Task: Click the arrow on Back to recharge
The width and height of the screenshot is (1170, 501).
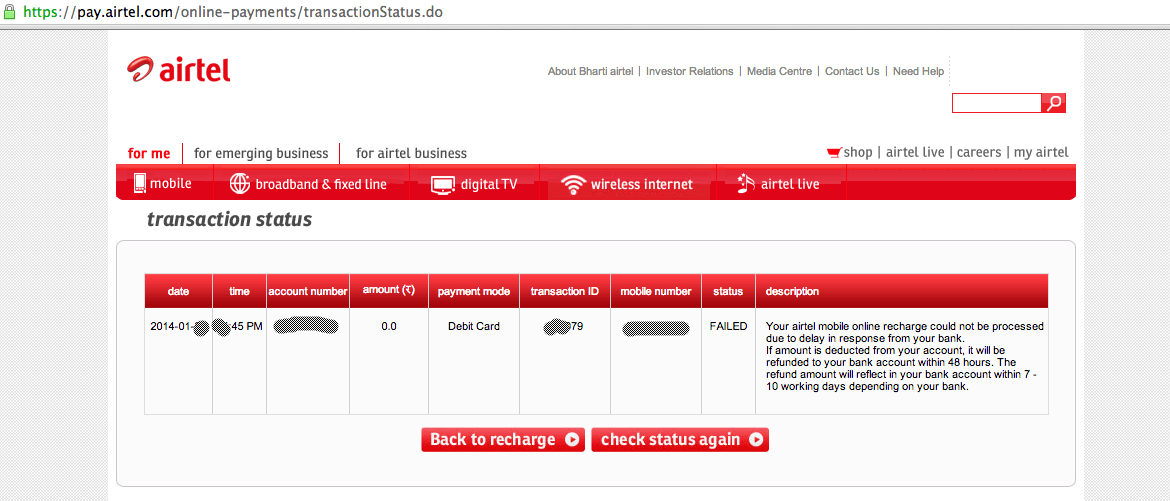Action: coord(572,440)
